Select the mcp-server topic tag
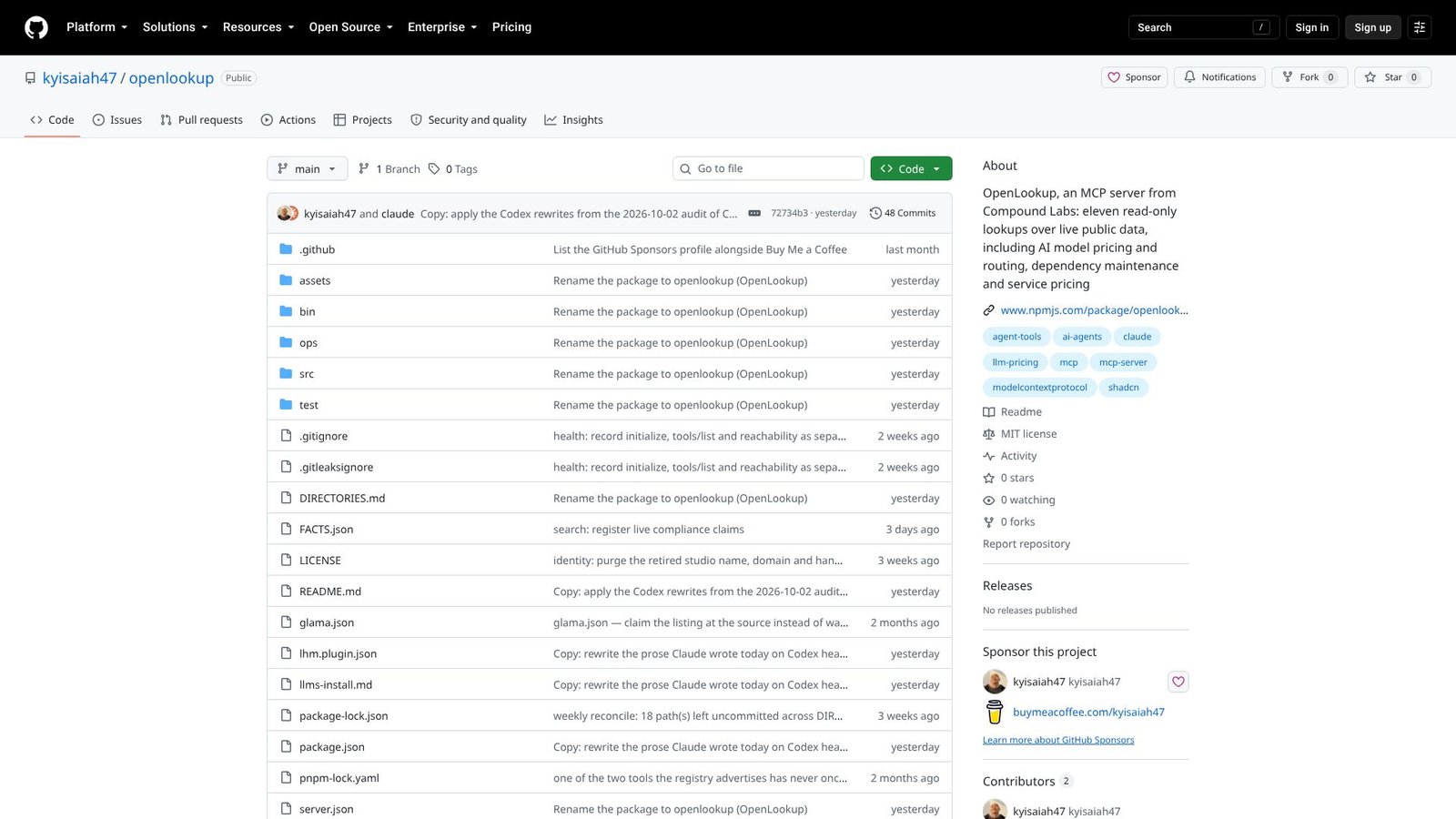 [1123, 362]
